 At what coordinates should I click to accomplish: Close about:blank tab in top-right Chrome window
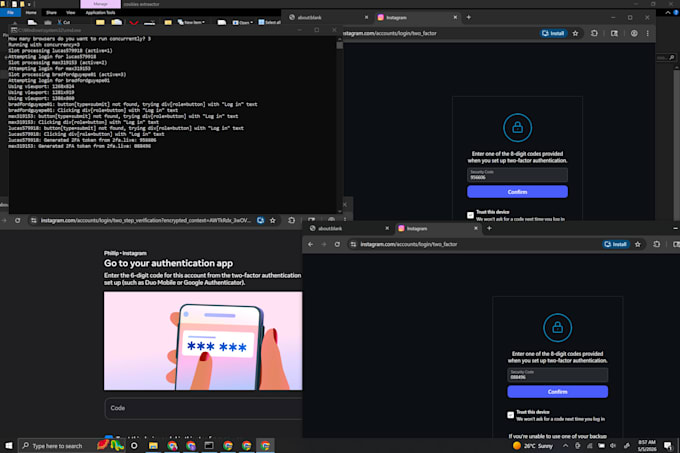pyautogui.click(x=366, y=17)
